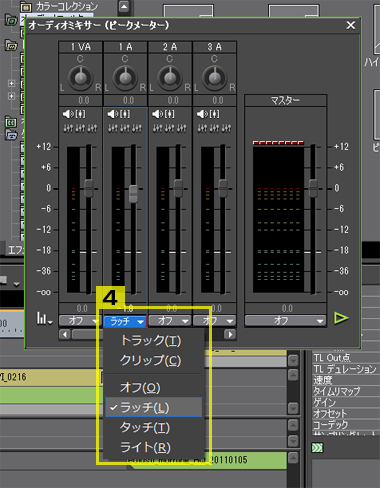380x488 pixels.
Task: Open automation mode dropdown for track 2 A
Action: (170, 321)
